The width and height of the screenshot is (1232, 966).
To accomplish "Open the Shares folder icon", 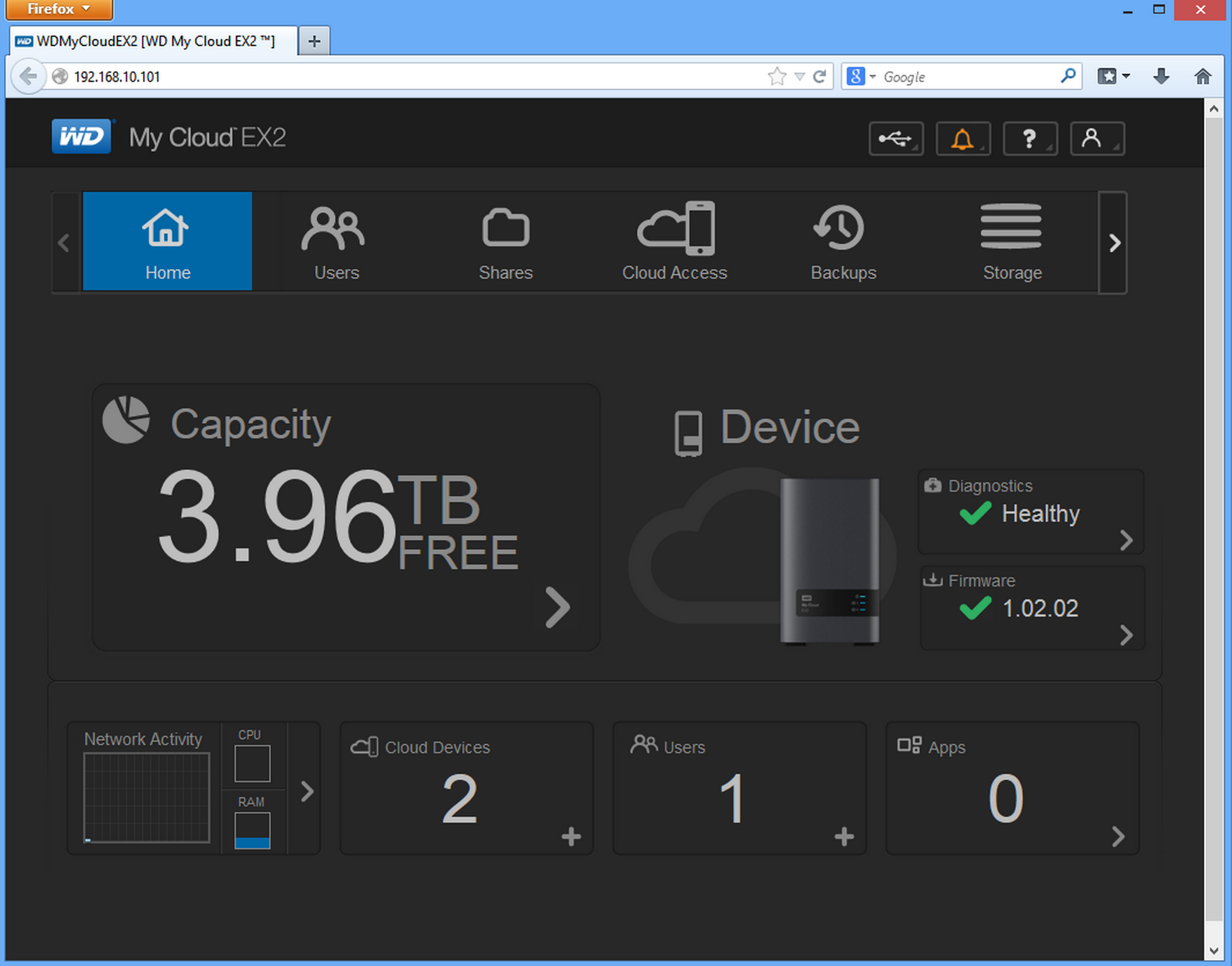I will (x=506, y=241).
